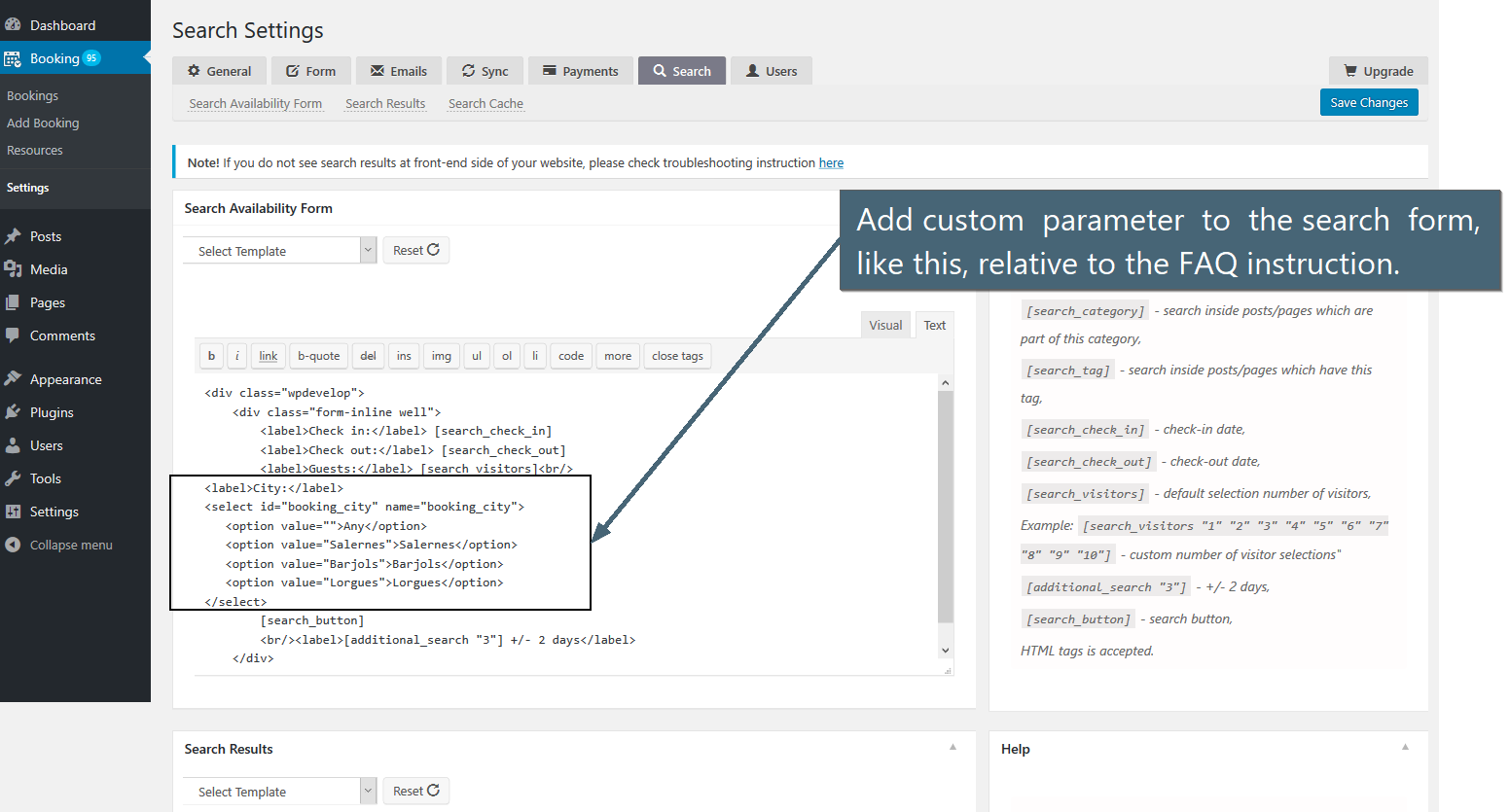This screenshot has height=812, width=1510.
Task: Insert li tag in editor
Action: click(x=535, y=356)
